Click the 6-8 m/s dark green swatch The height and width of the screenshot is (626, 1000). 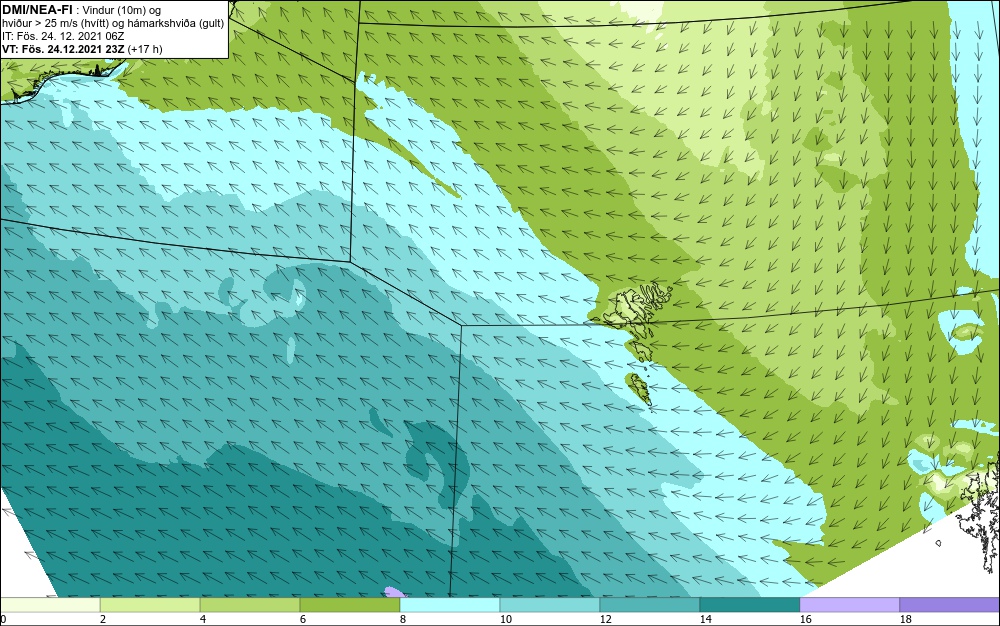(x=349, y=605)
